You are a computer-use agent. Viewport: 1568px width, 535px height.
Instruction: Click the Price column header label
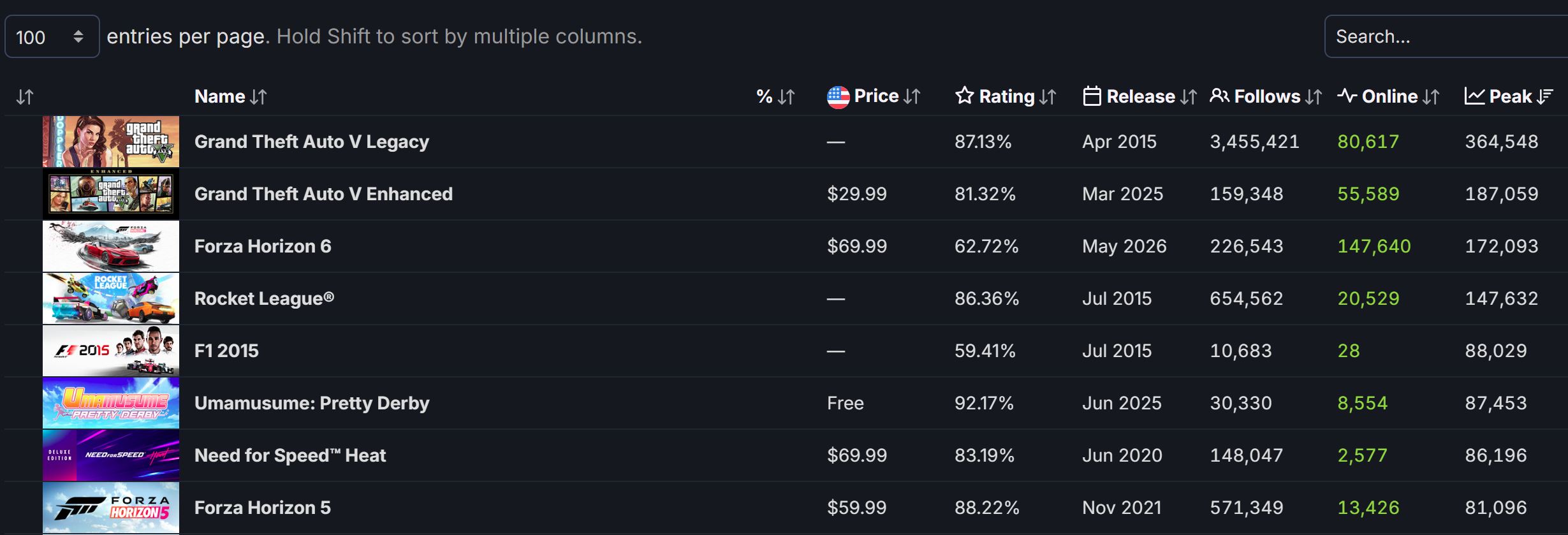click(x=877, y=96)
